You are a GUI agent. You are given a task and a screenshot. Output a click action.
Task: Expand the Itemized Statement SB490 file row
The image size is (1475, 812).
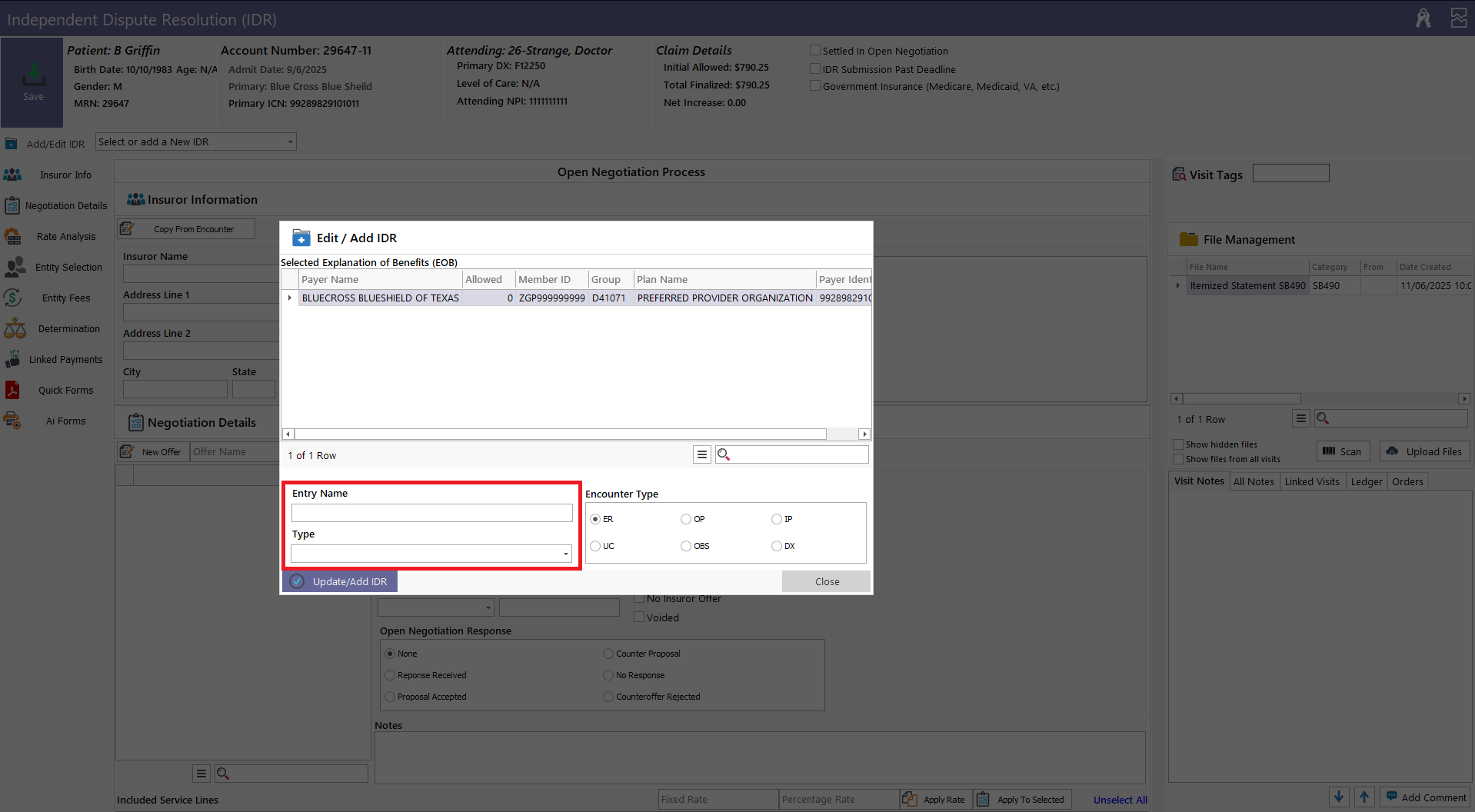click(x=1177, y=286)
